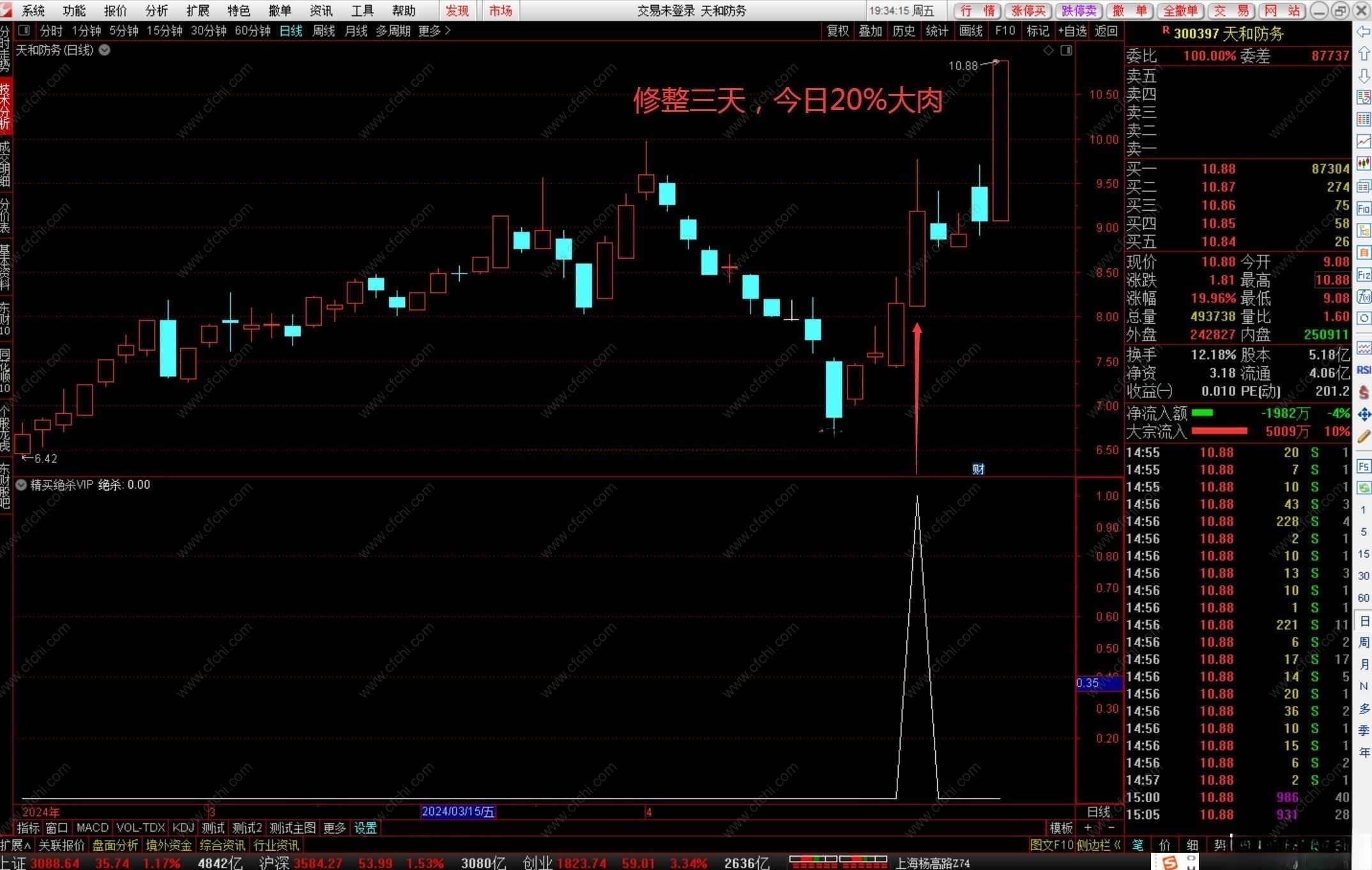Open the 精买绝杀VIP indicator dropdown
Viewport: 1372px width, 870px height.
tap(21, 485)
